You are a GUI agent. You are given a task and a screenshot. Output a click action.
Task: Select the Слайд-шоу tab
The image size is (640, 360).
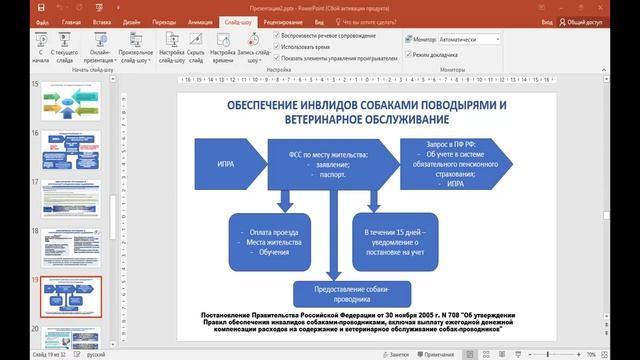tap(238, 22)
